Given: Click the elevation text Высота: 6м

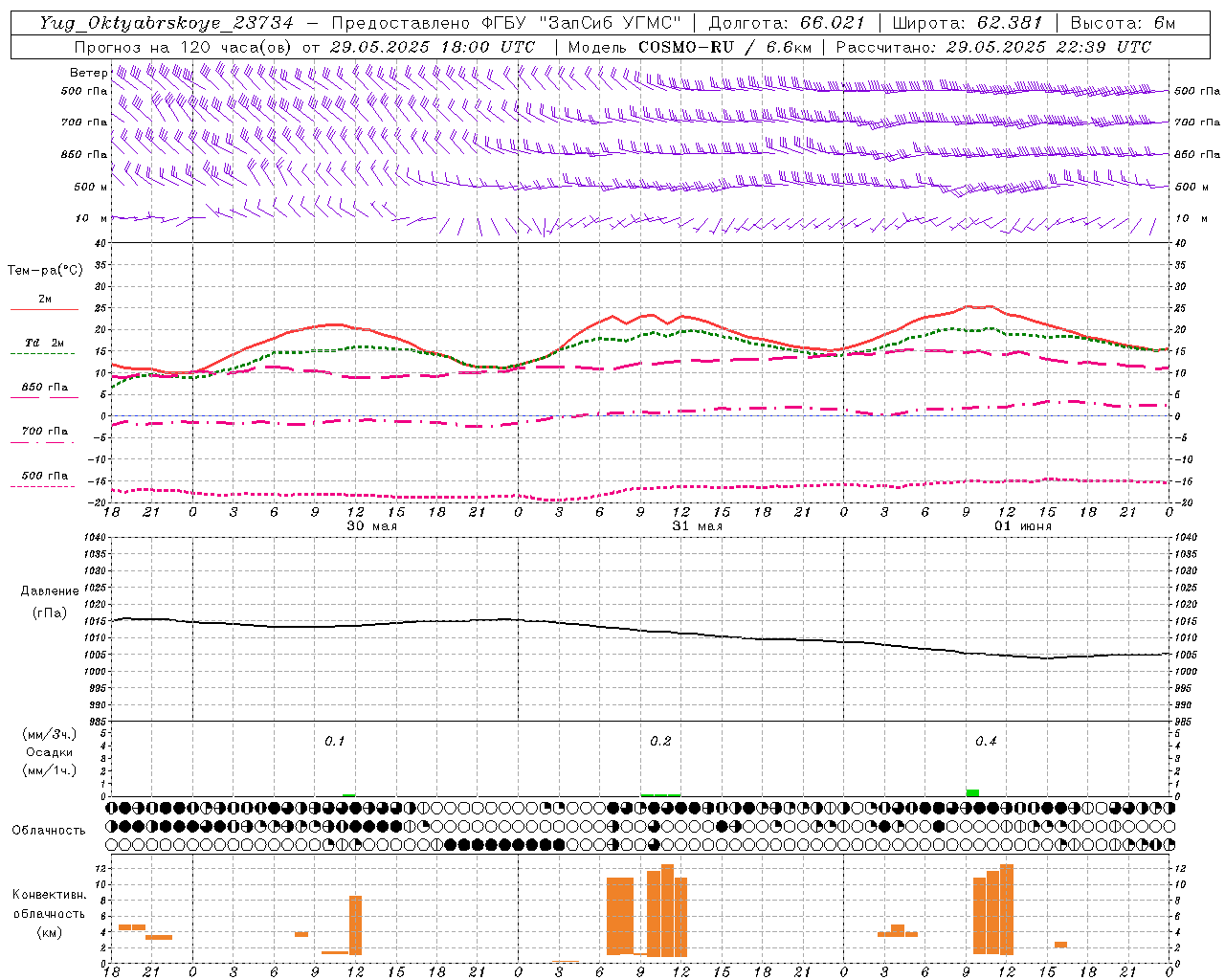Looking at the screenshot, I should (x=1123, y=23).
